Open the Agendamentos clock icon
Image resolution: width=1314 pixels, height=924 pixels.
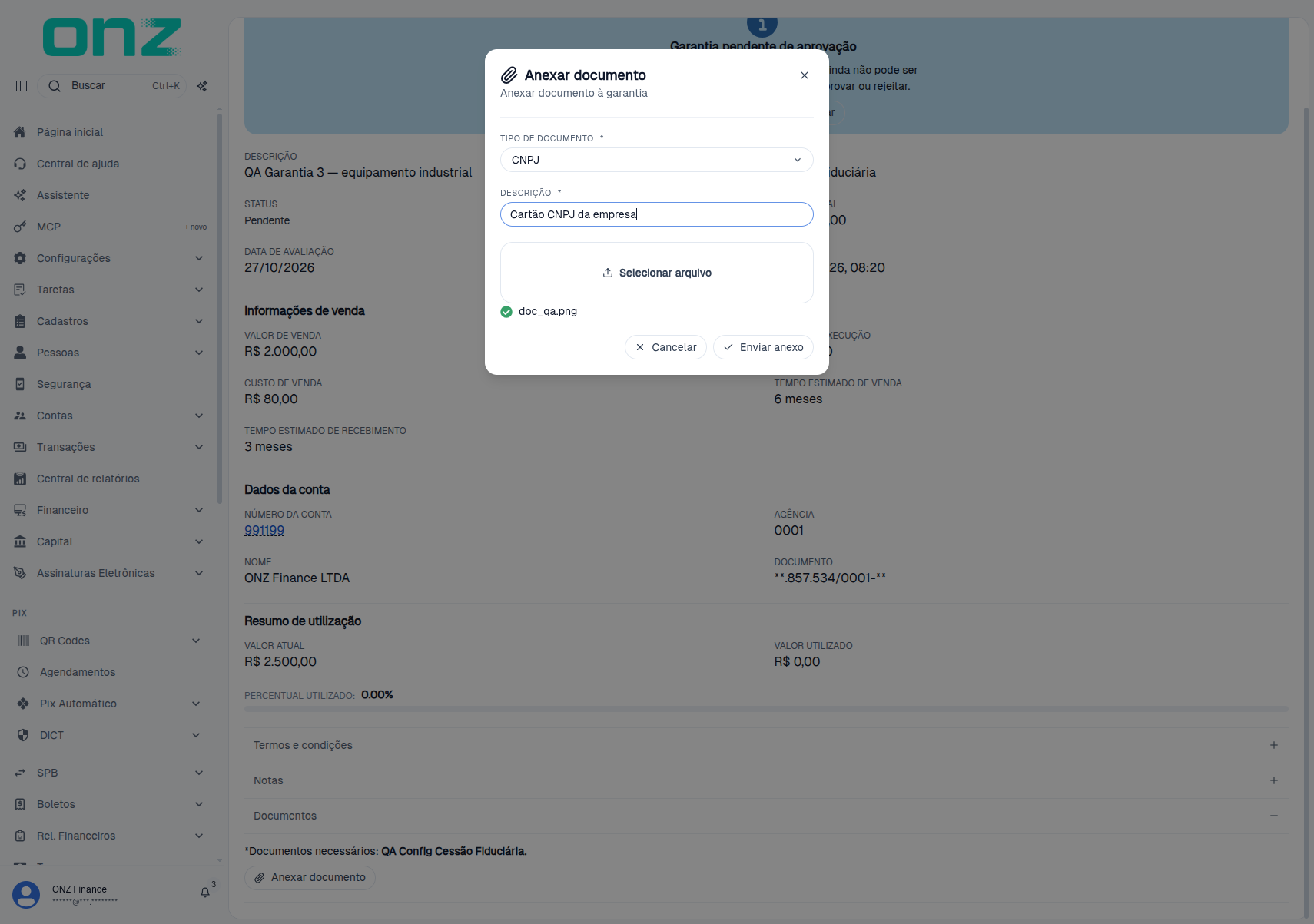click(x=23, y=672)
